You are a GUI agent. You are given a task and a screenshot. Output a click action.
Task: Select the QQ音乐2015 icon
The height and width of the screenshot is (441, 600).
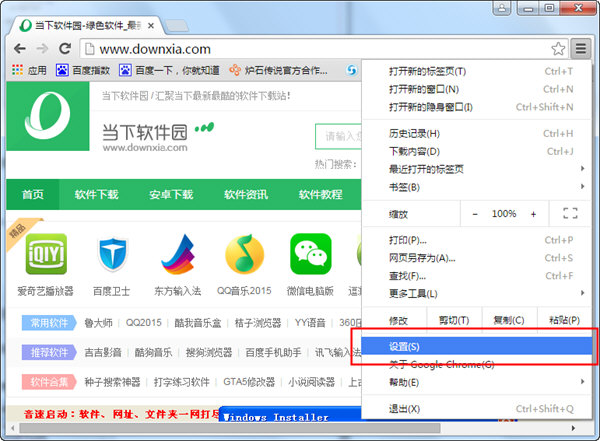pos(243,254)
